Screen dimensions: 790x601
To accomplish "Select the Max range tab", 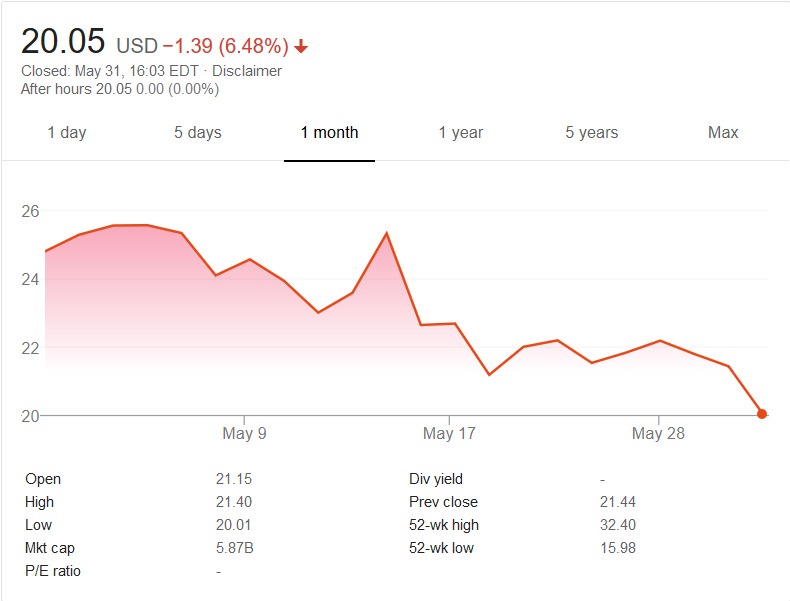I will 723,132.
